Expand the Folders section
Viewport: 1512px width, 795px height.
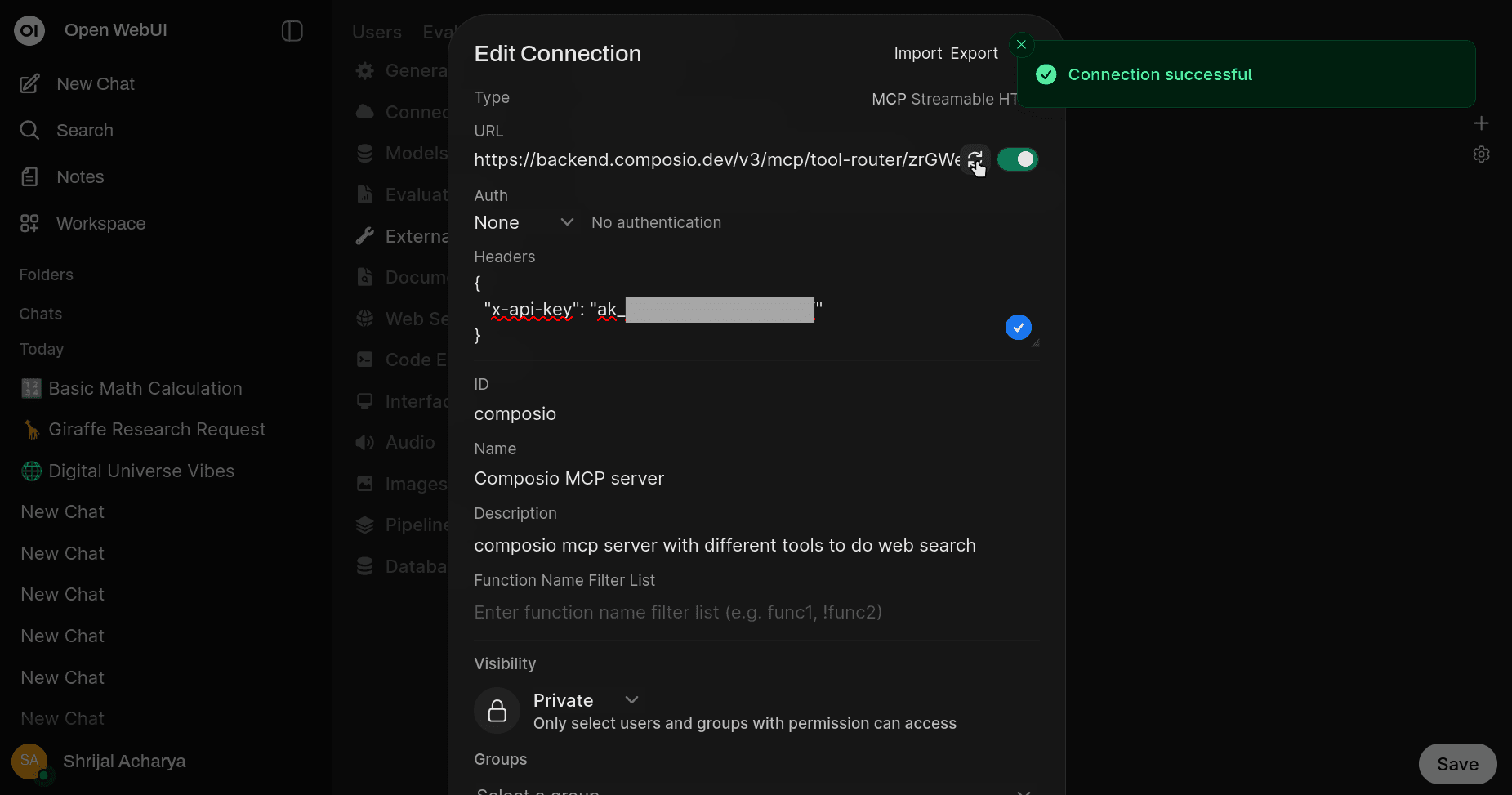47,275
